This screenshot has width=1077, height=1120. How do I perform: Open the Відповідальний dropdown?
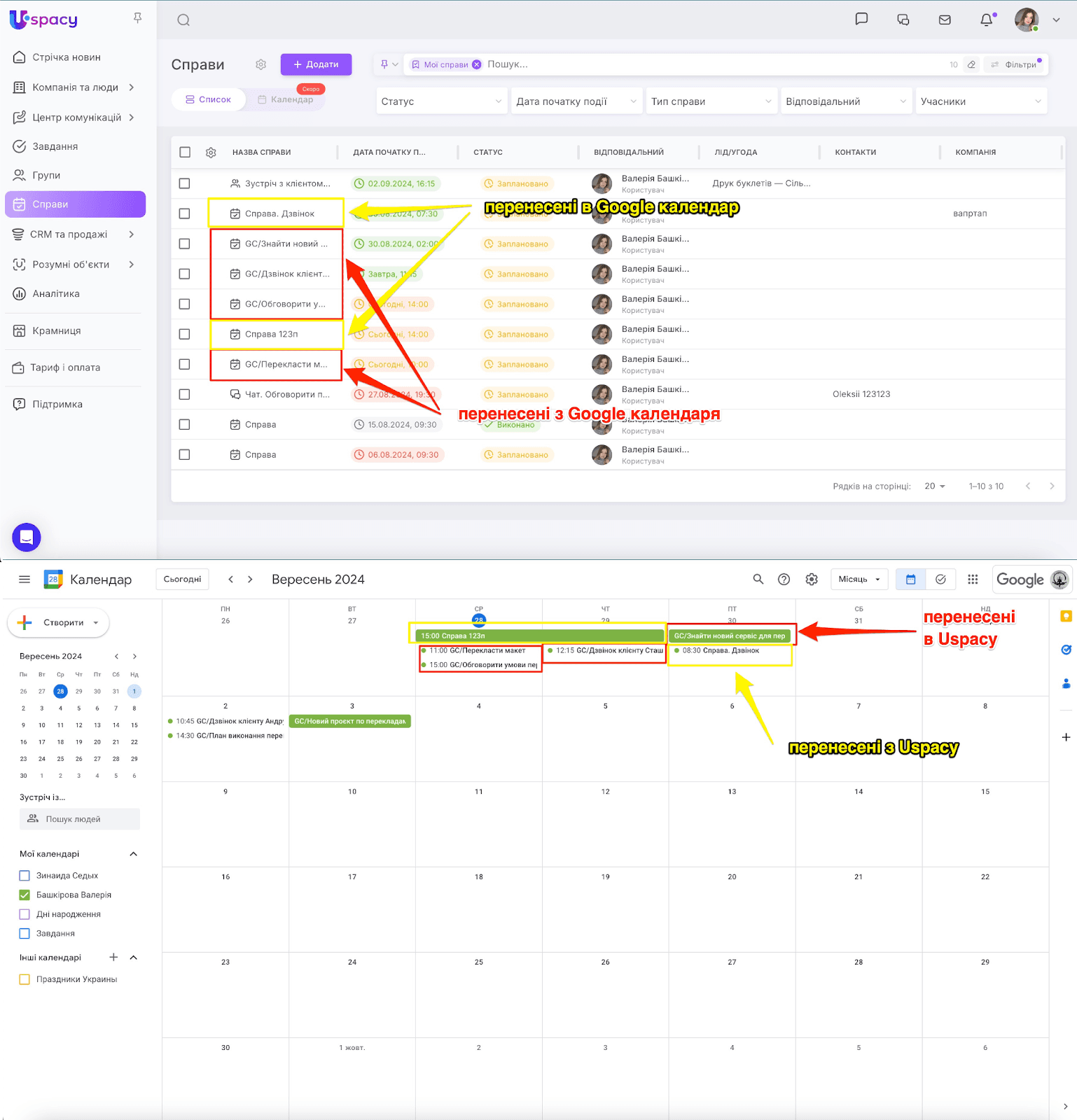click(847, 101)
